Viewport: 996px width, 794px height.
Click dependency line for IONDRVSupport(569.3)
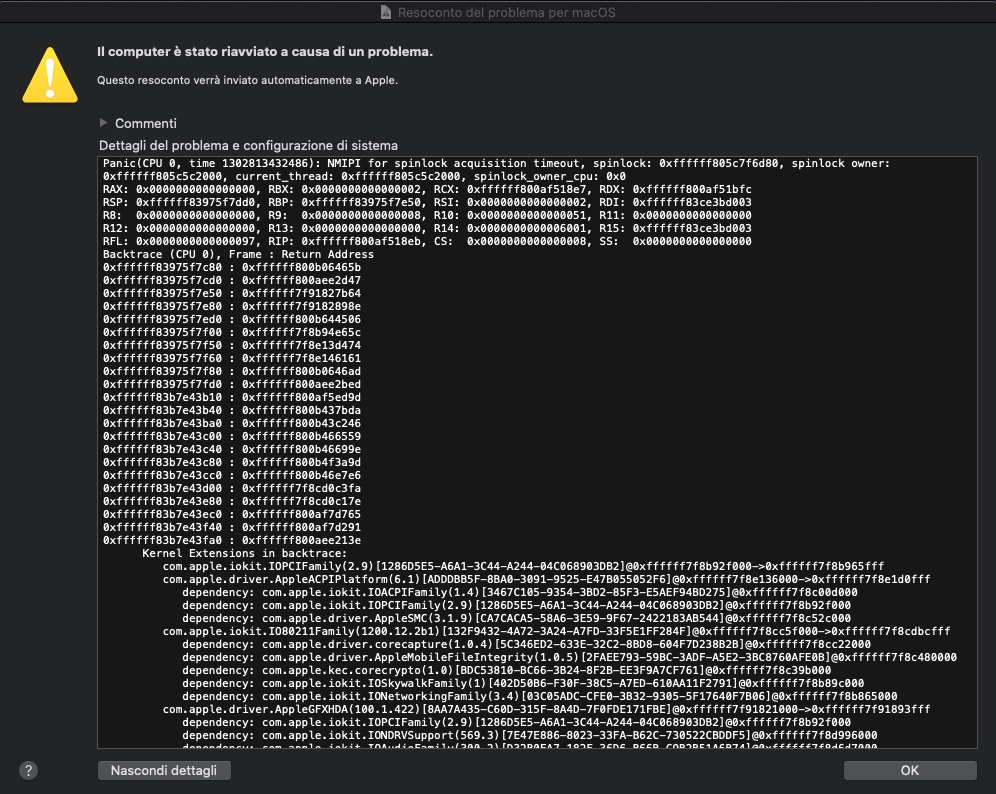click(530, 736)
